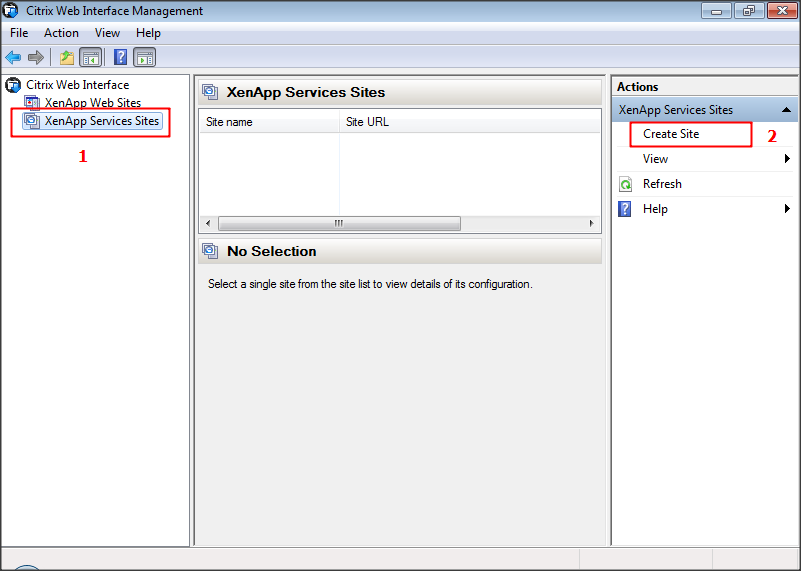
Task: Select XenApp Web Sites tree node
Action: pos(92,103)
